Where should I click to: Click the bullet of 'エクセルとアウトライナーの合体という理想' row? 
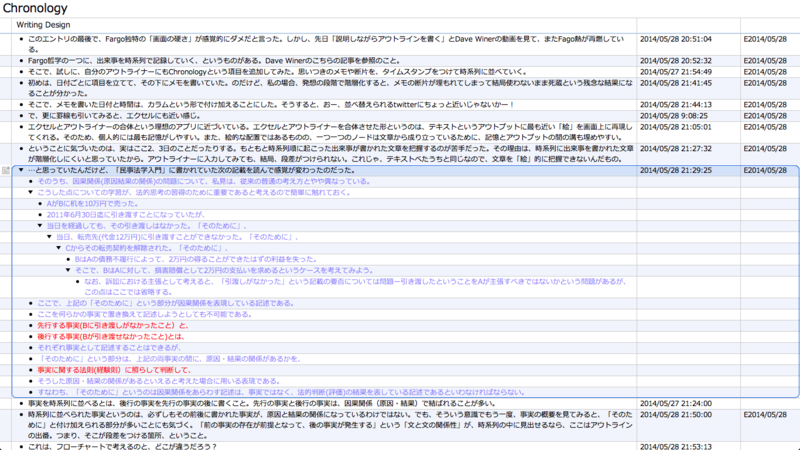(x=21, y=127)
